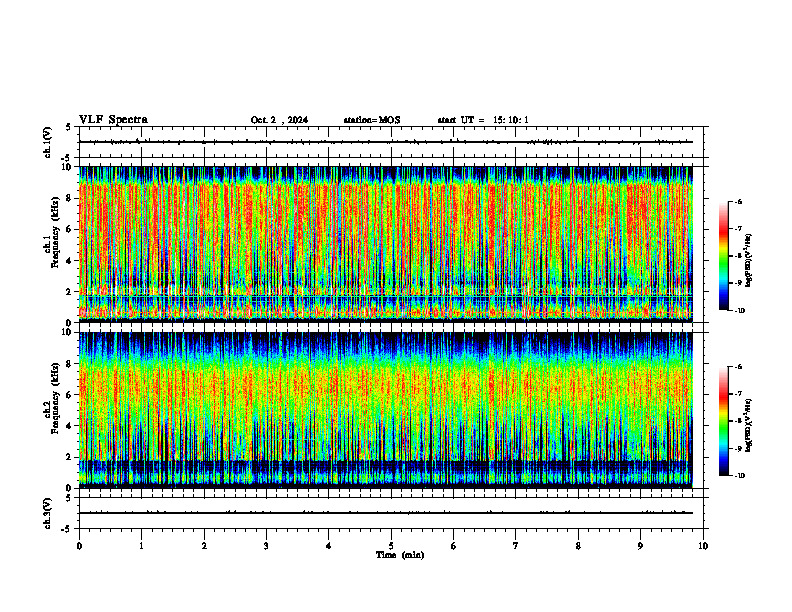Click the time axis tick label "4"
Image resolution: width=792 pixels, height=612 pixels.
point(329,546)
